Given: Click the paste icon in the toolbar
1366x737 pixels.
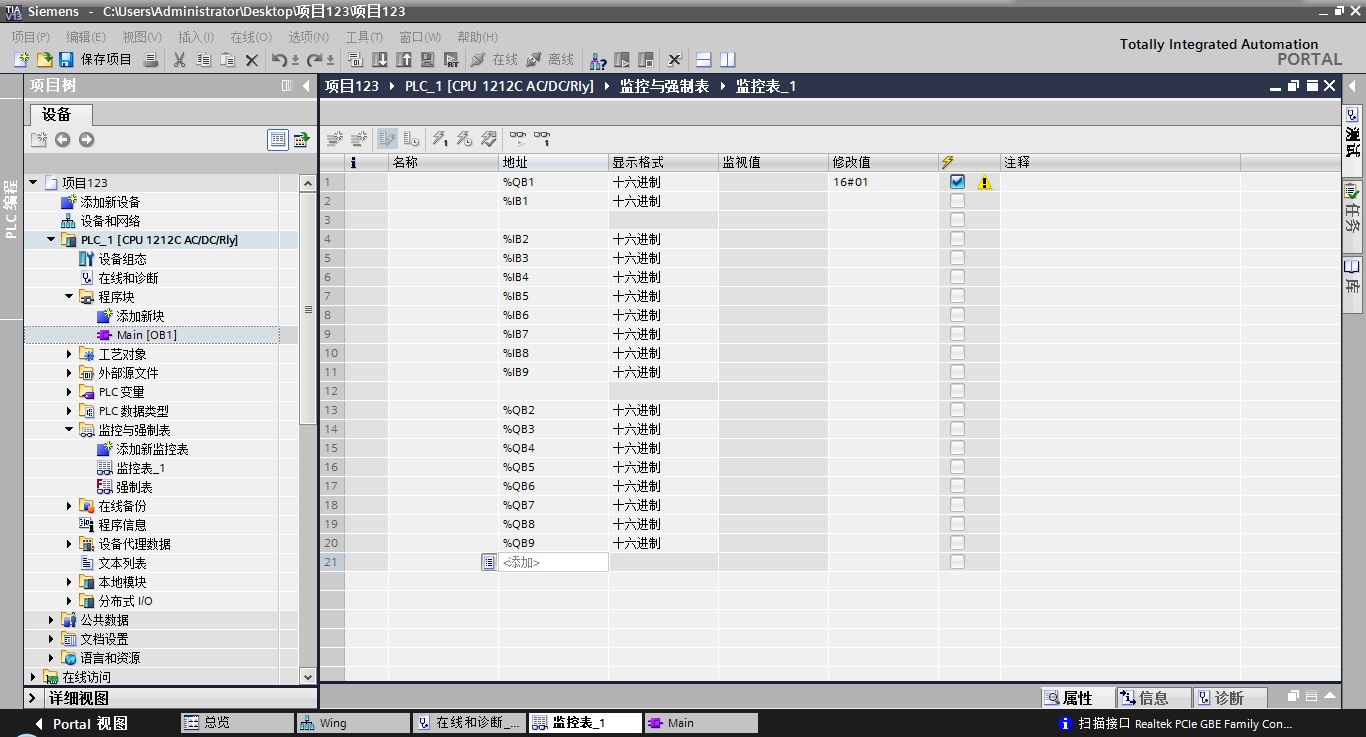Looking at the screenshot, I should tap(228, 60).
